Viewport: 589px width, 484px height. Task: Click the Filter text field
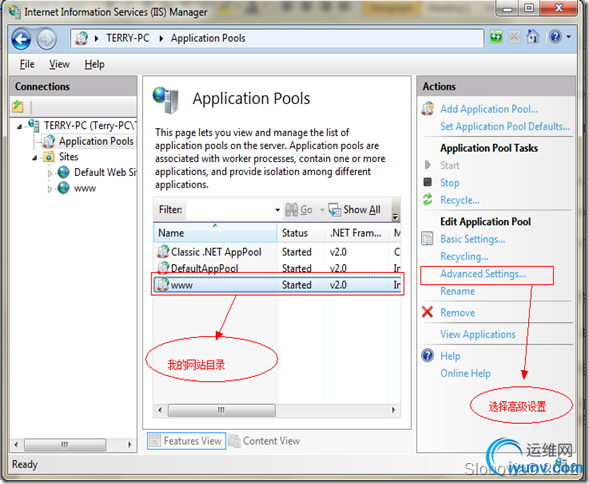pos(230,210)
